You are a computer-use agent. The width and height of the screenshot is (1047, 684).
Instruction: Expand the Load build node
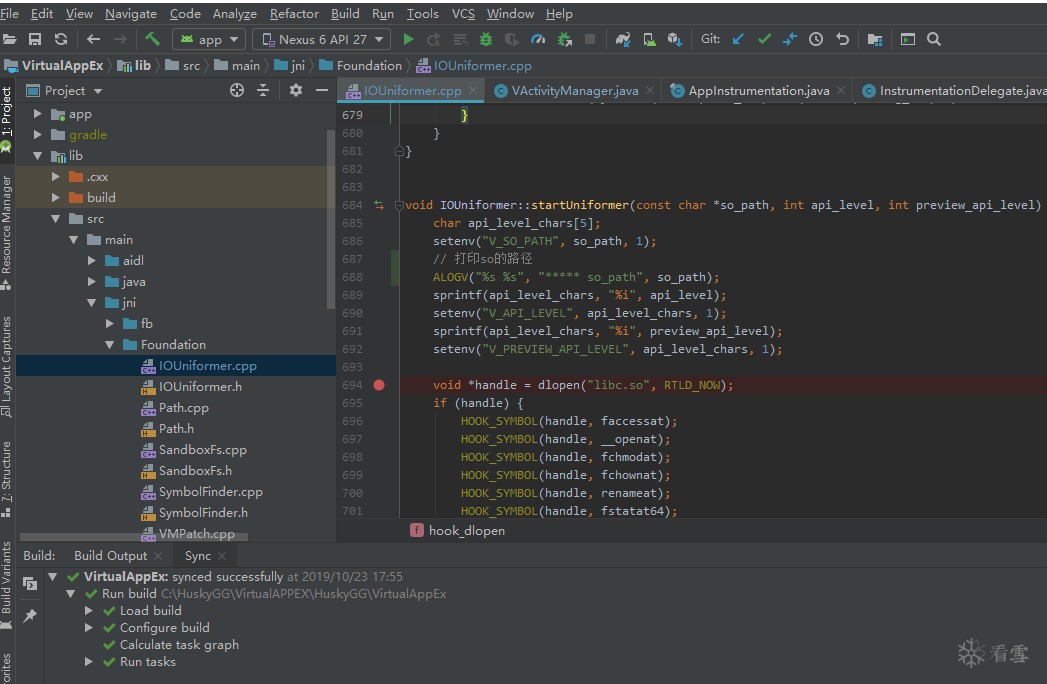pyautogui.click(x=89, y=611)
